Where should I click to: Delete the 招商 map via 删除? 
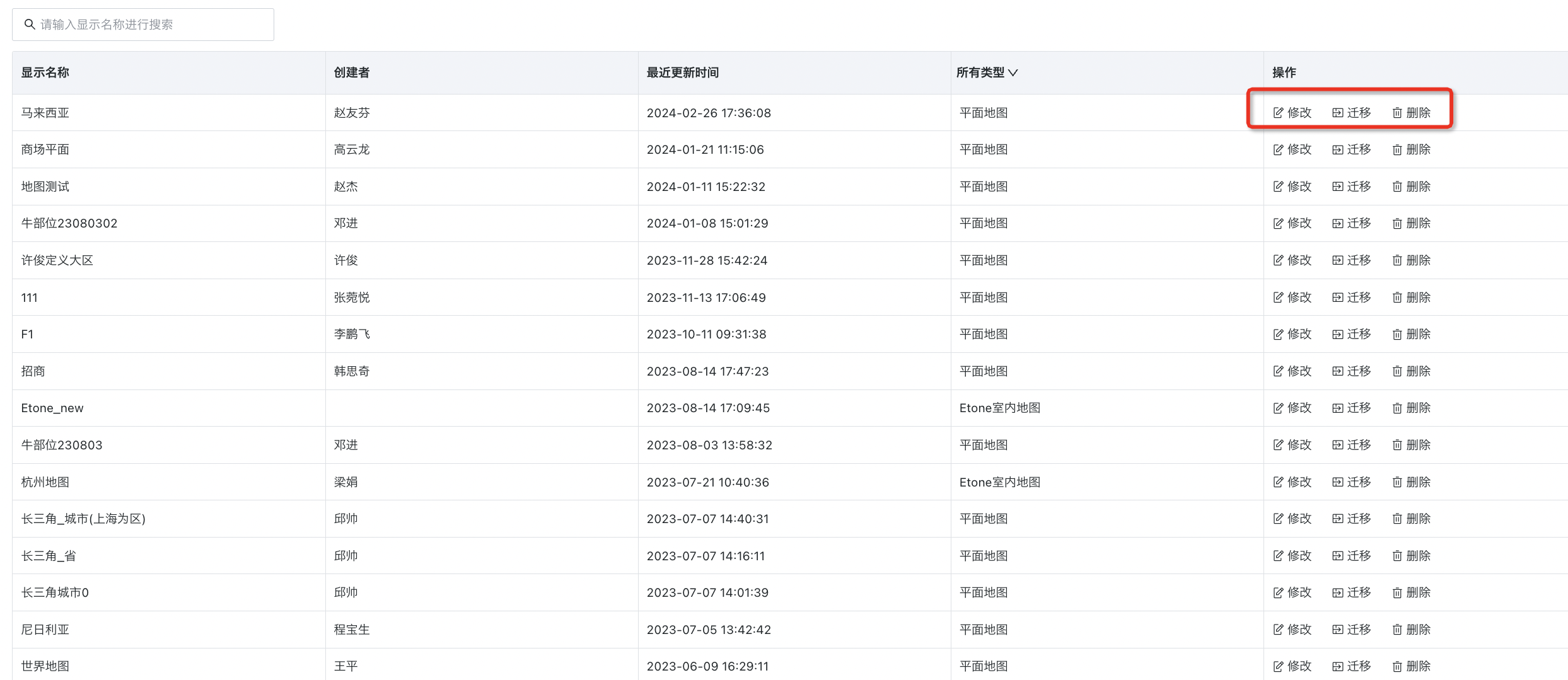(1412, 371)
